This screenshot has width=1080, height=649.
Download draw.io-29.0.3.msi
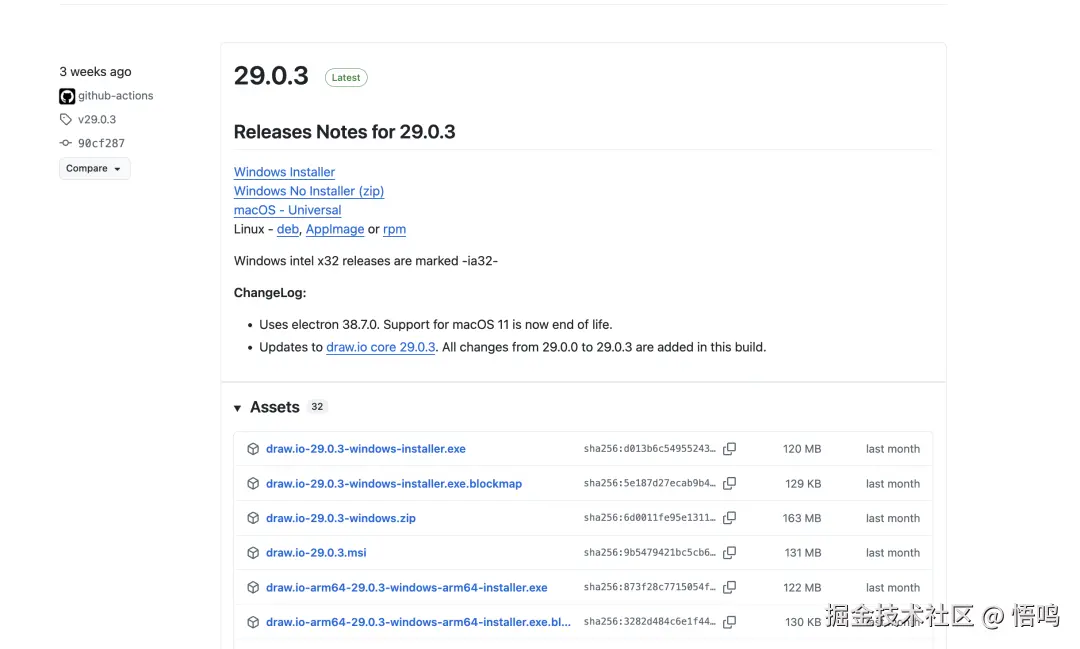click(x=316, y=553)
